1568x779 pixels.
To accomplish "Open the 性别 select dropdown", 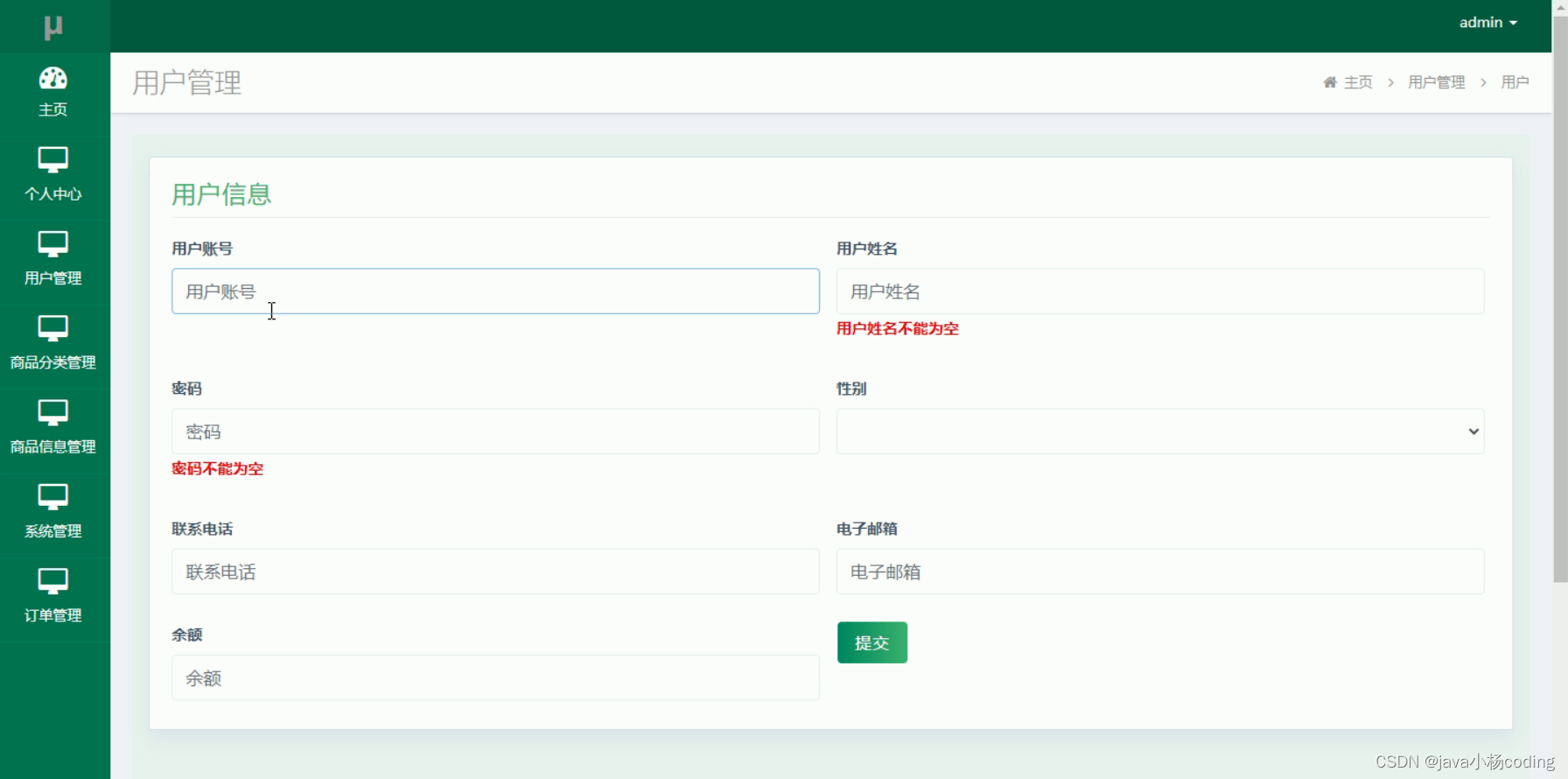I will (1160, 432).
